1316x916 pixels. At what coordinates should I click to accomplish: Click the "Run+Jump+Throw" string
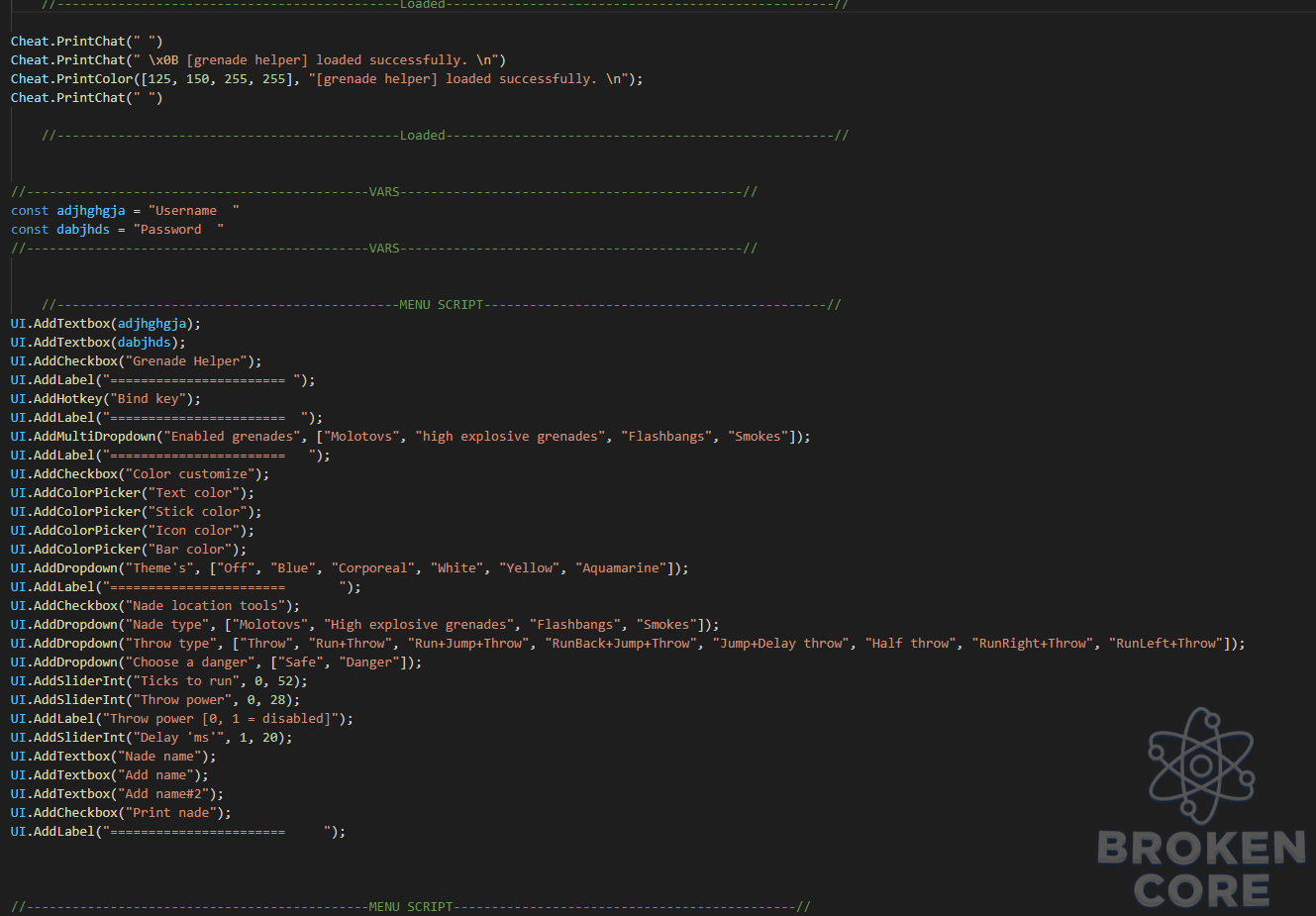click(x=468, y=643)
